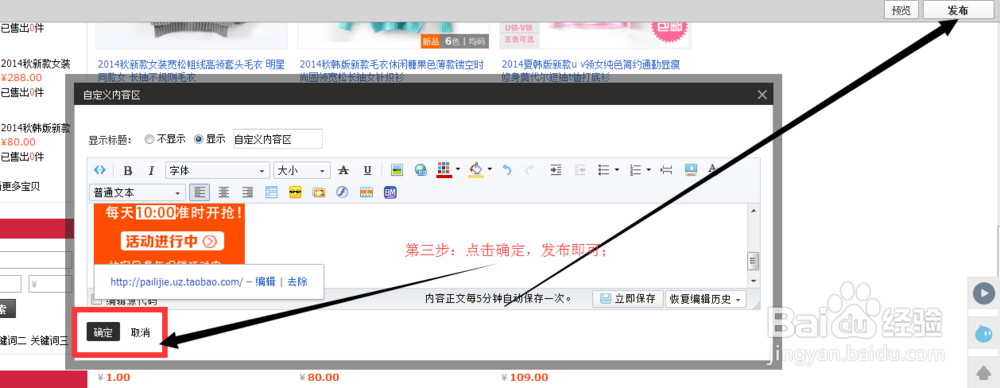
Task: Open the text color dropdown arrow
Action: [x=458, y=170]
